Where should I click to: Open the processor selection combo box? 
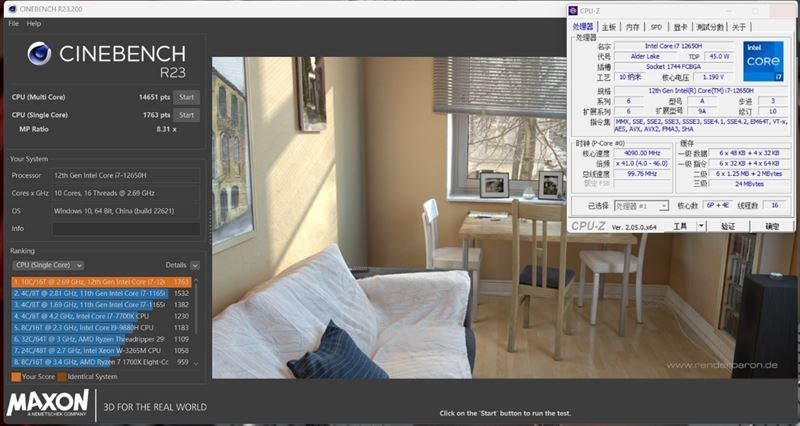coord(641,206)
